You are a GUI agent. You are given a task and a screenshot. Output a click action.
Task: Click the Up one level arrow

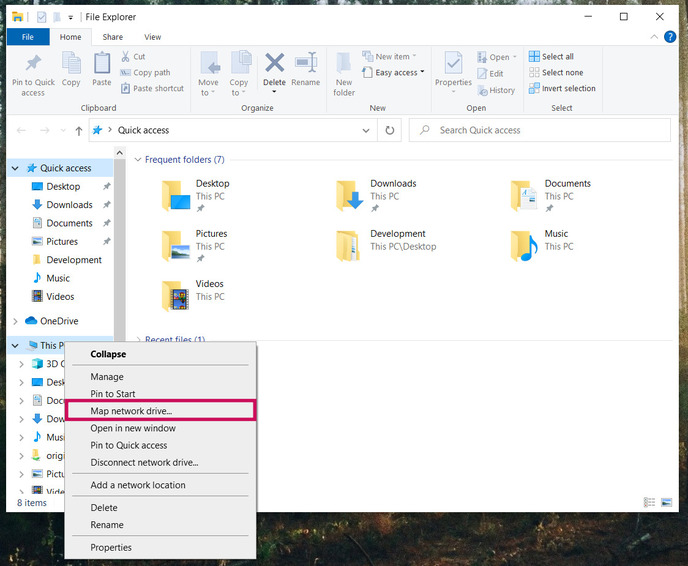tap(79, 131)
